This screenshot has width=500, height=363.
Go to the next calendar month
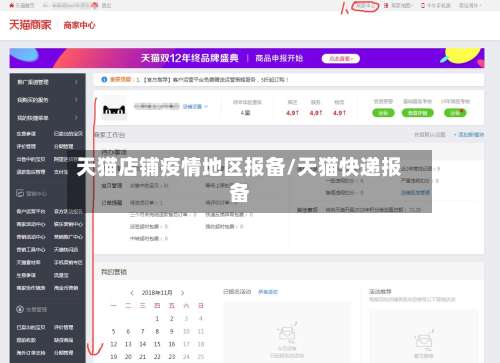point(182,293)
